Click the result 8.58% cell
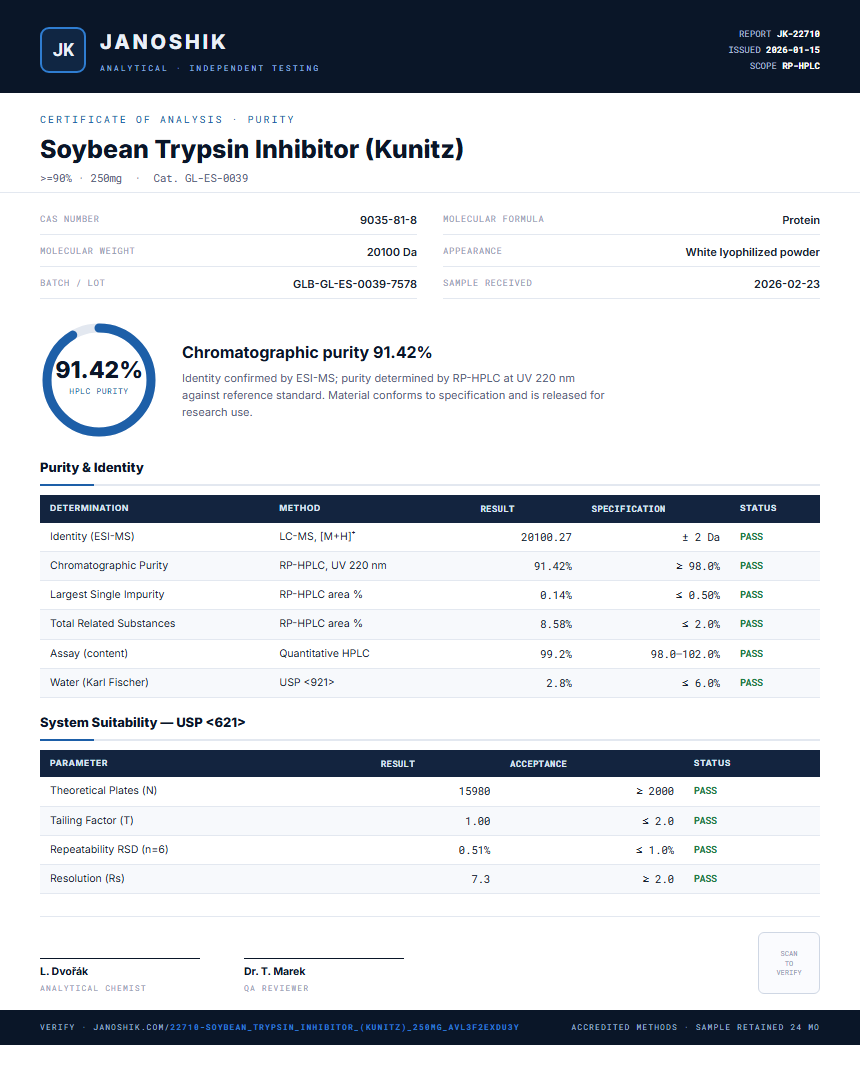 click(x=556, y=624)
